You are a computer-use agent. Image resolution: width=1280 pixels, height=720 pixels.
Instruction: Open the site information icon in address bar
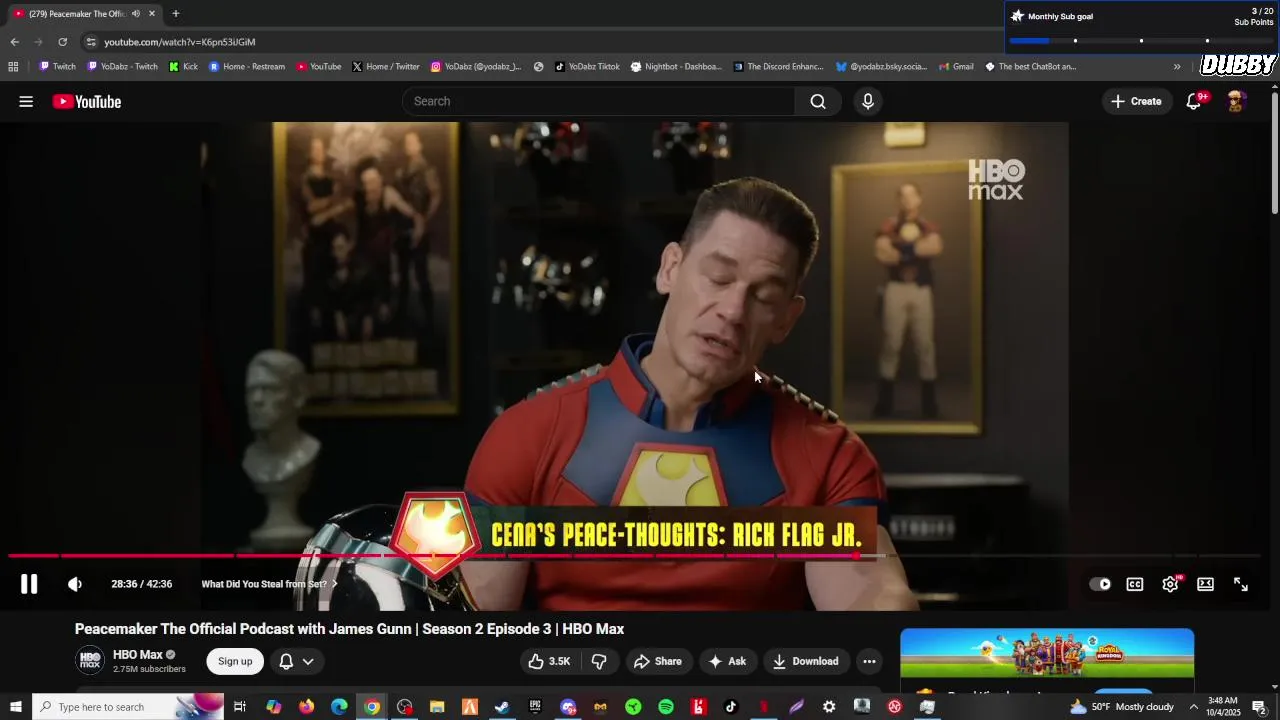click(91, 42)
